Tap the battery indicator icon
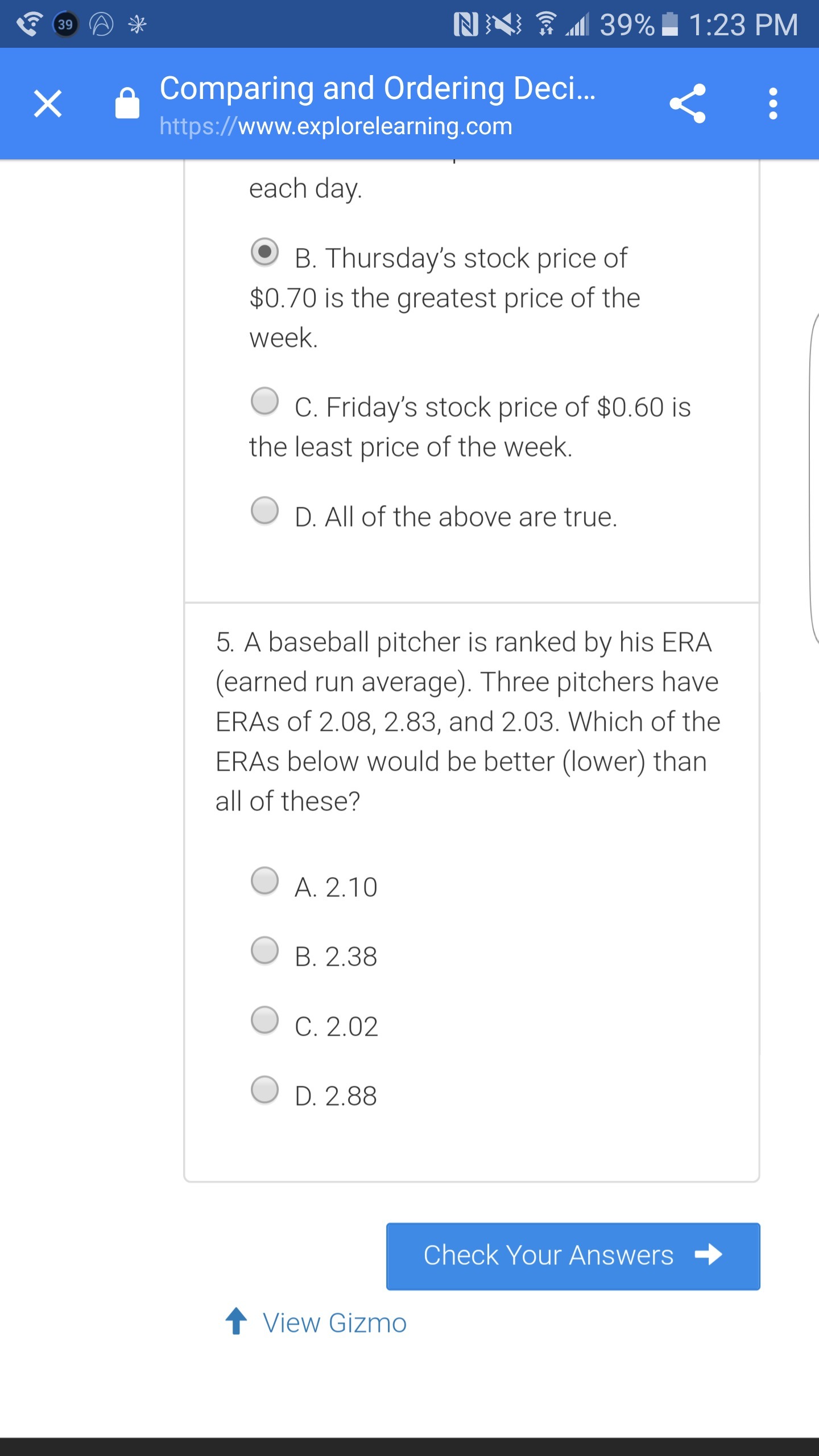 (x=671, y=24)
